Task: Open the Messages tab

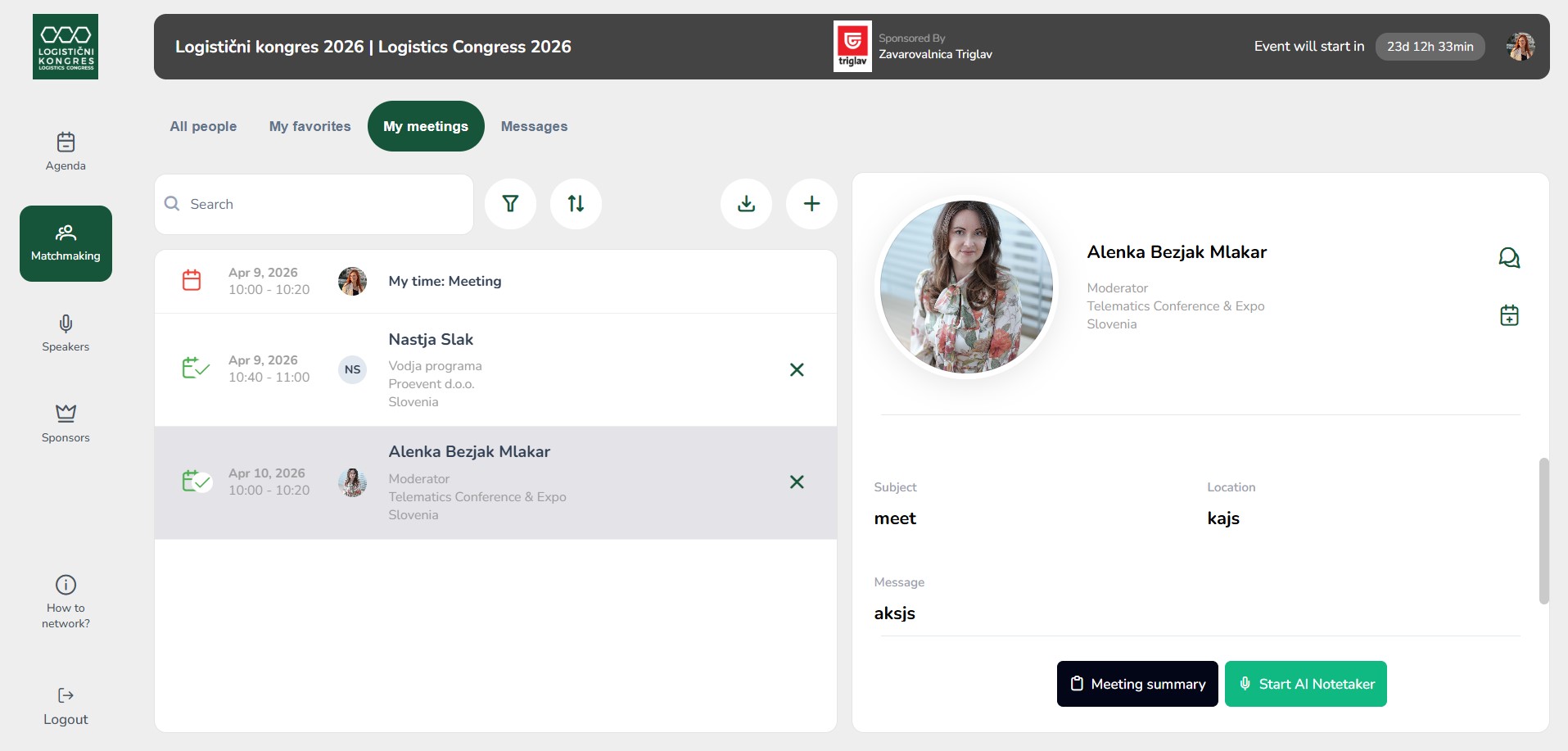Action: [534, 126]
